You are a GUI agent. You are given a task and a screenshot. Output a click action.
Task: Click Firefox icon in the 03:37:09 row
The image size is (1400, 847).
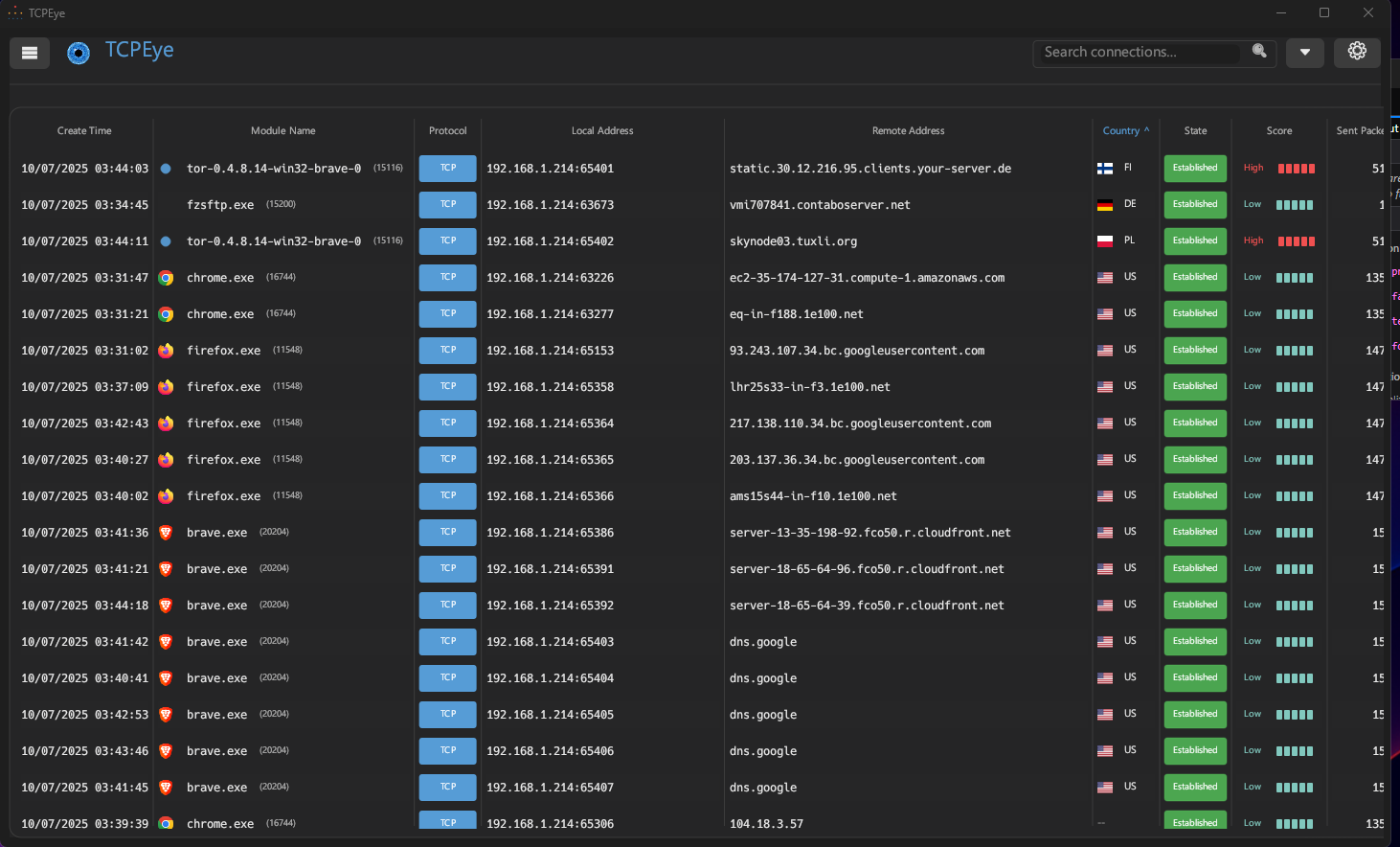(166, 387)
